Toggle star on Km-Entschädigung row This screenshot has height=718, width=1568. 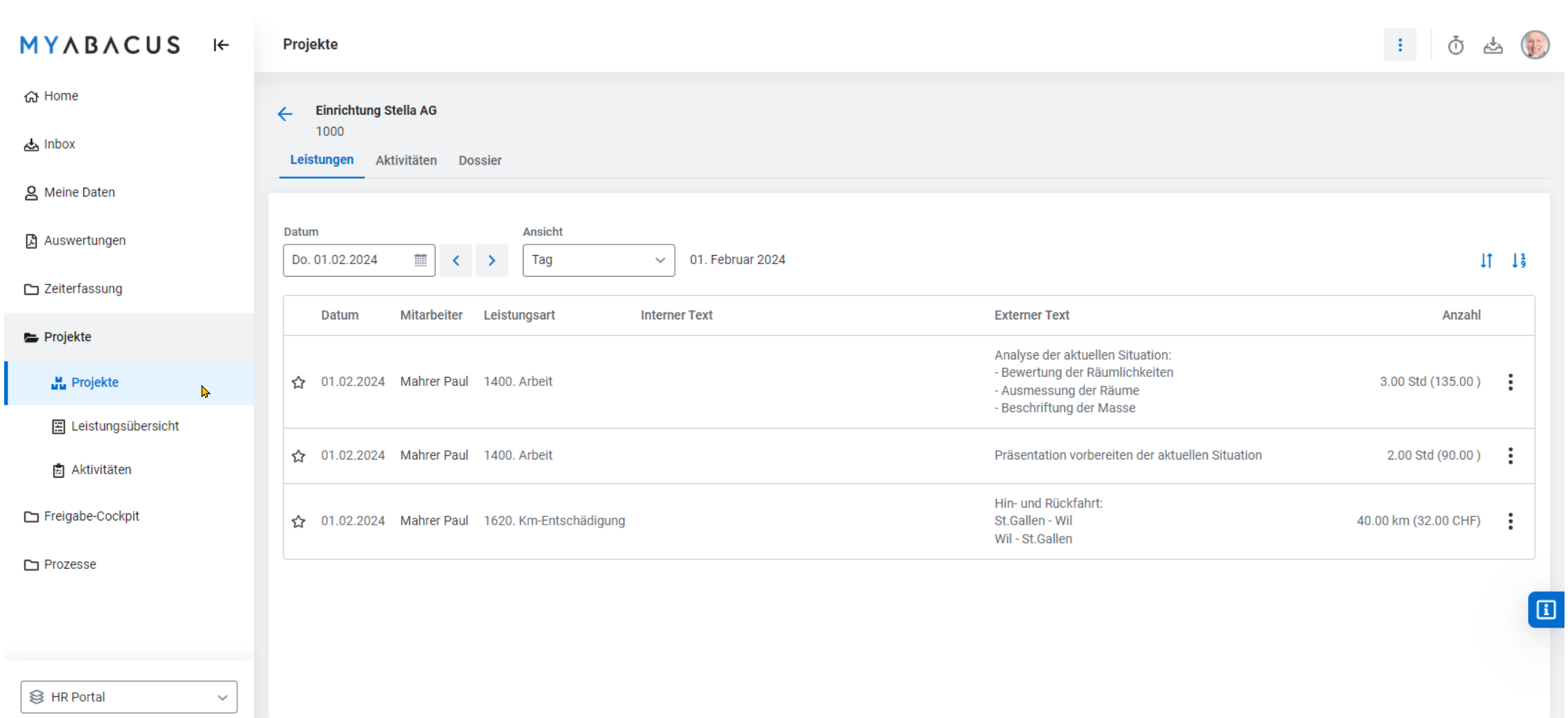click(x=299, y=522)
